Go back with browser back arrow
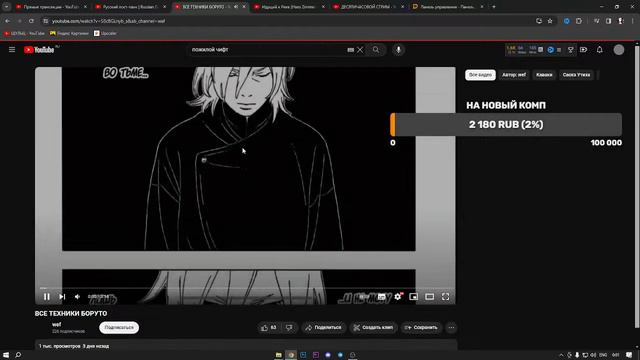The height and width of the screenshot is (360, 640). click(x=7, y=21)
